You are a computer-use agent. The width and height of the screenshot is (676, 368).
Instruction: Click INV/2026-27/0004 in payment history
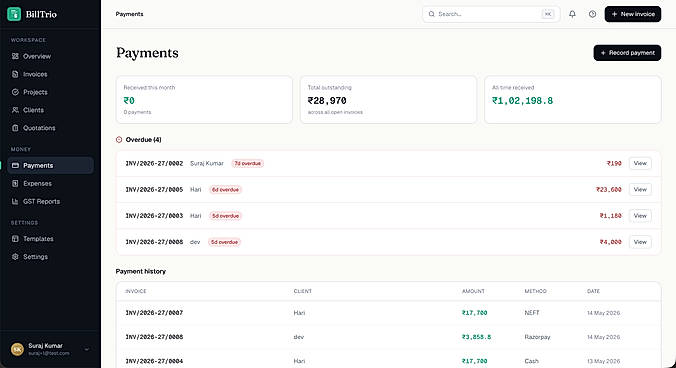(154, 361)
